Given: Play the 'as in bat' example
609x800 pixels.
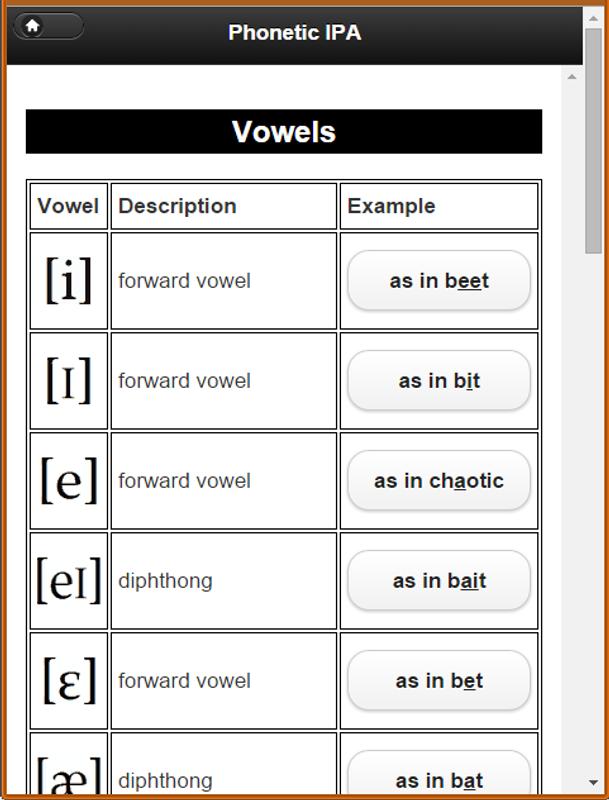Looking at the screenshot, I should pyautogui.click(x=439, y=773).
